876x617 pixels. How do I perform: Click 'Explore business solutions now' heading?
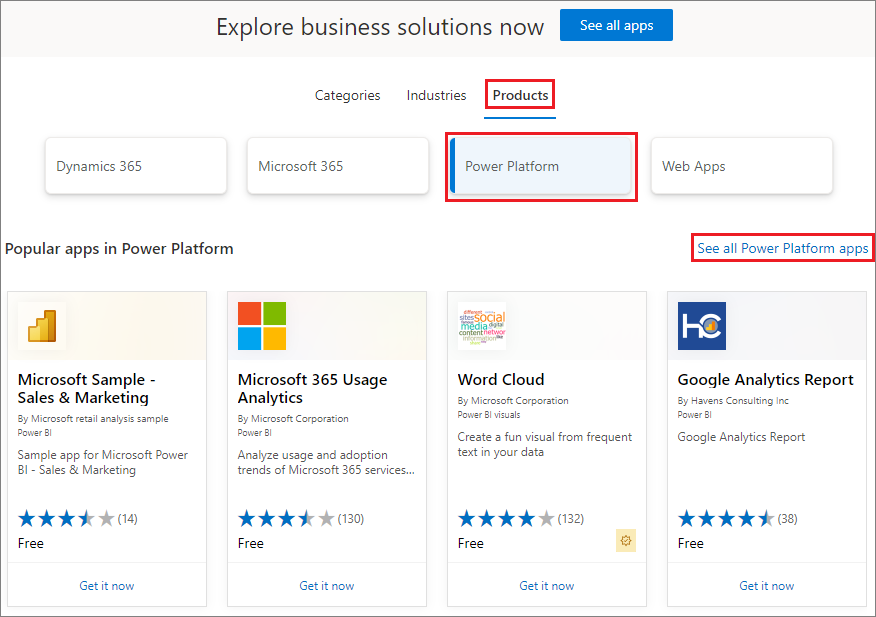coord(380,27)
